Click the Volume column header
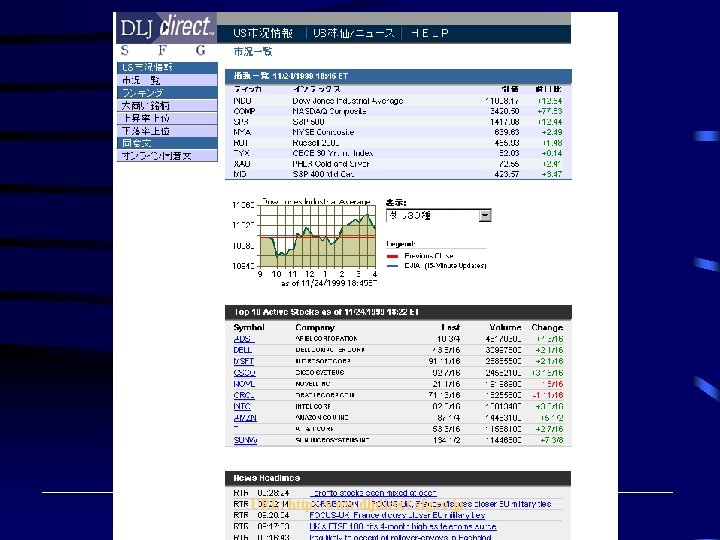 505,327
